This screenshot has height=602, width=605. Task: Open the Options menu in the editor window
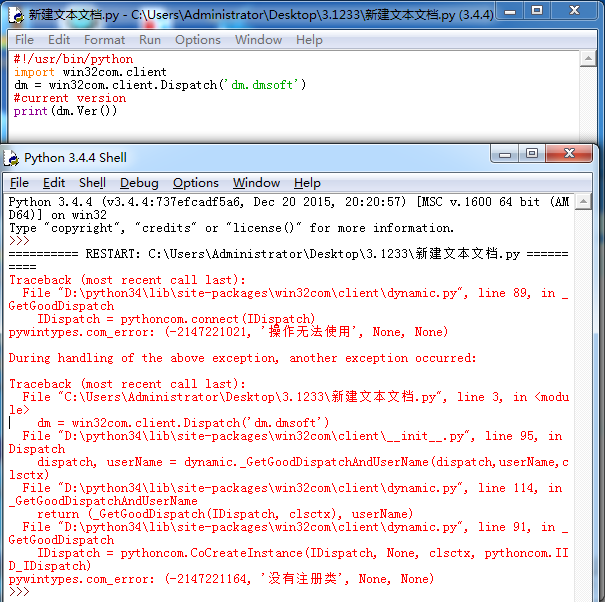pyautogui.click(x=197, y=40)
